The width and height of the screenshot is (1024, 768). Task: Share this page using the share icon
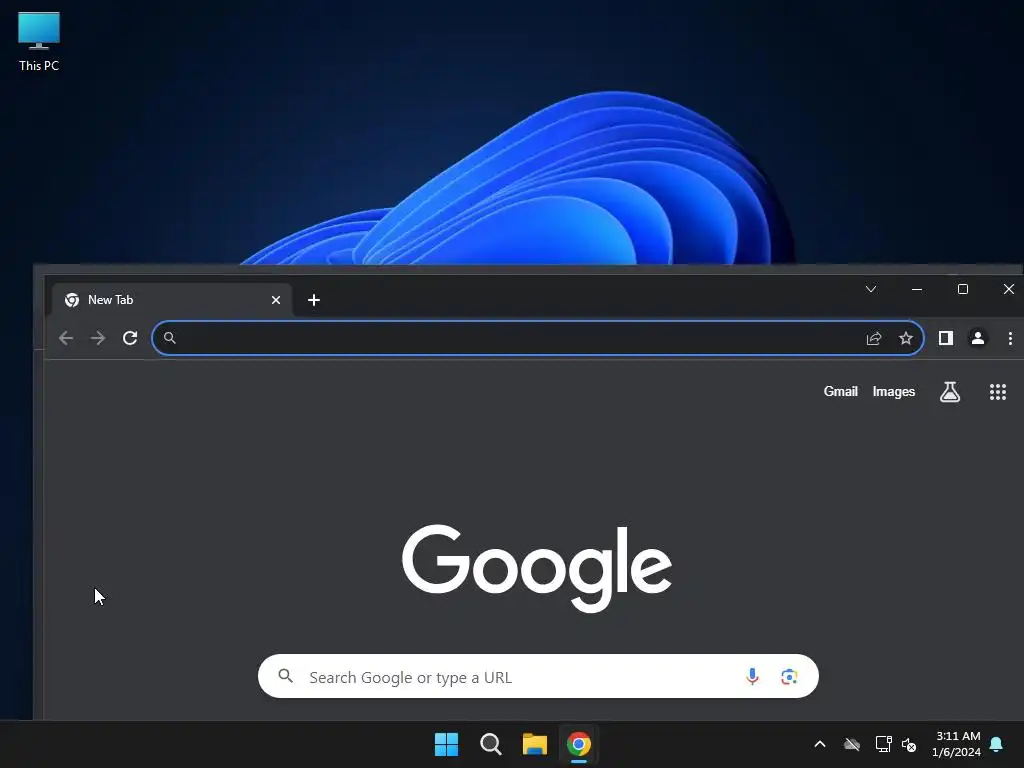click(874, 338)
